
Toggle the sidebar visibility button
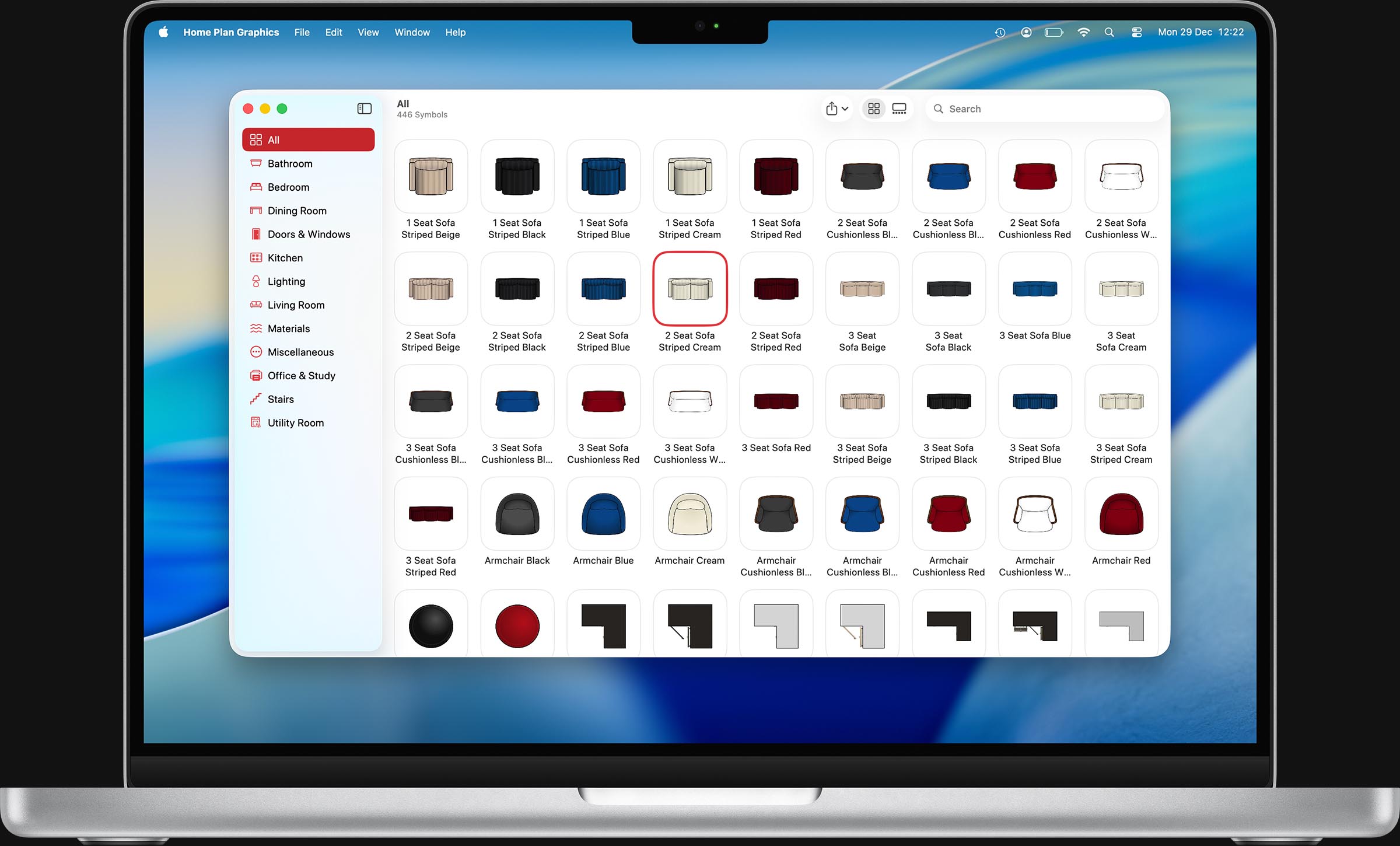click(x=364, y=109)
